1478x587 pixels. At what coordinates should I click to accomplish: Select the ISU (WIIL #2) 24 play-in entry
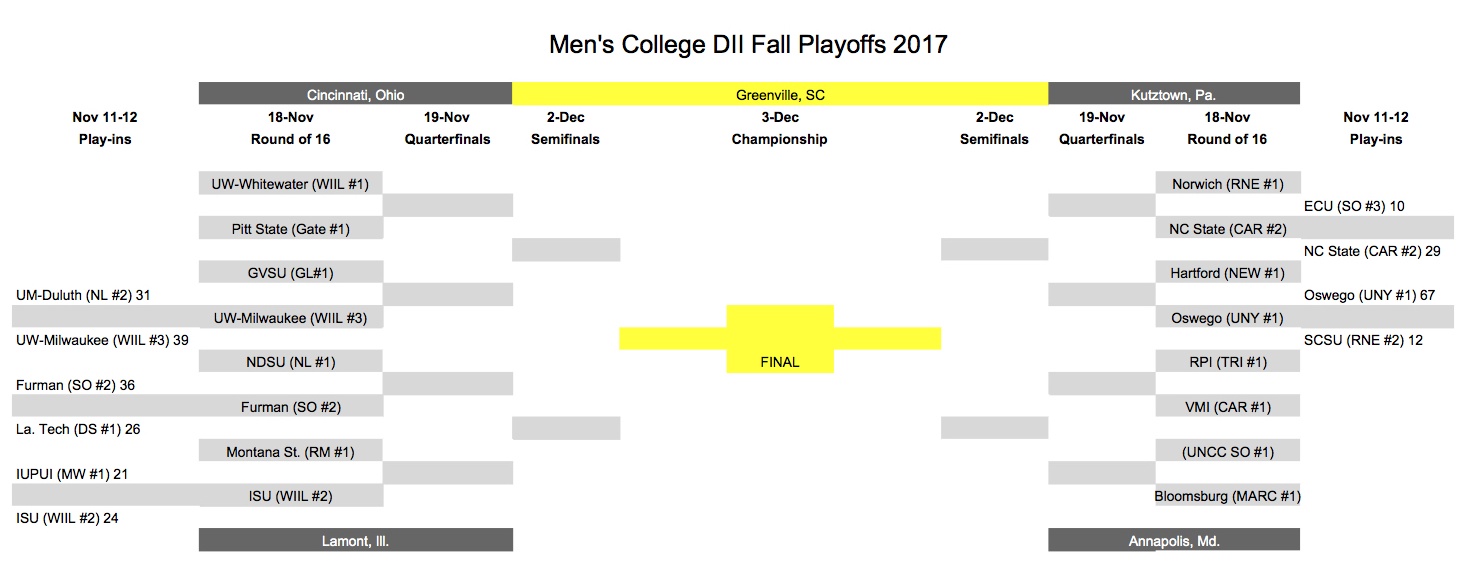pyautogui.click(x=68, y=518)
